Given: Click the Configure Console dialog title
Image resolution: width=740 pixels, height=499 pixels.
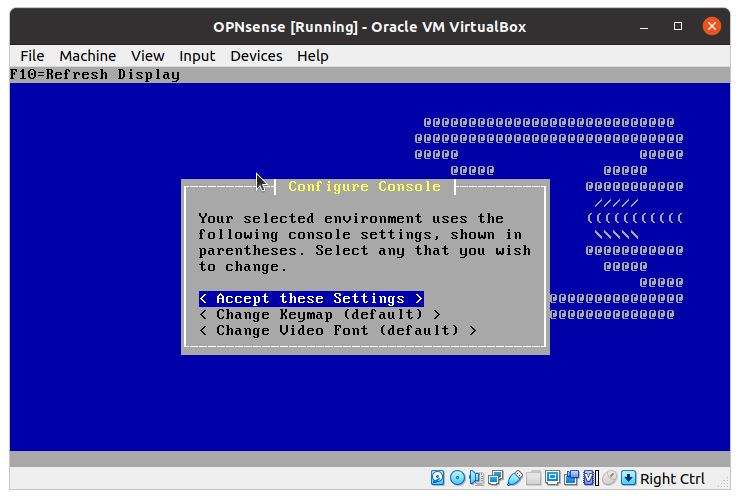Looking at the screenshot, I should (x=364, y=186).
